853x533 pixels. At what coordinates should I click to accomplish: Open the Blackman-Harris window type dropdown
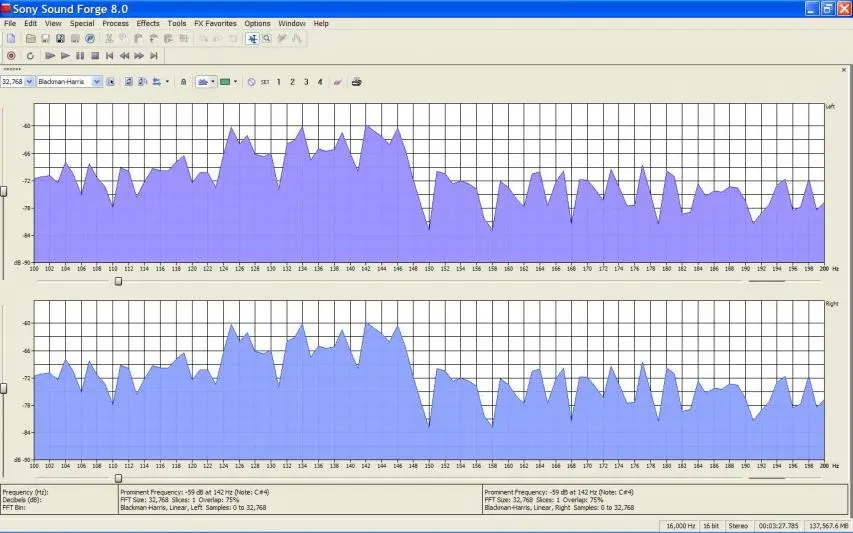(x=96, y=82)
